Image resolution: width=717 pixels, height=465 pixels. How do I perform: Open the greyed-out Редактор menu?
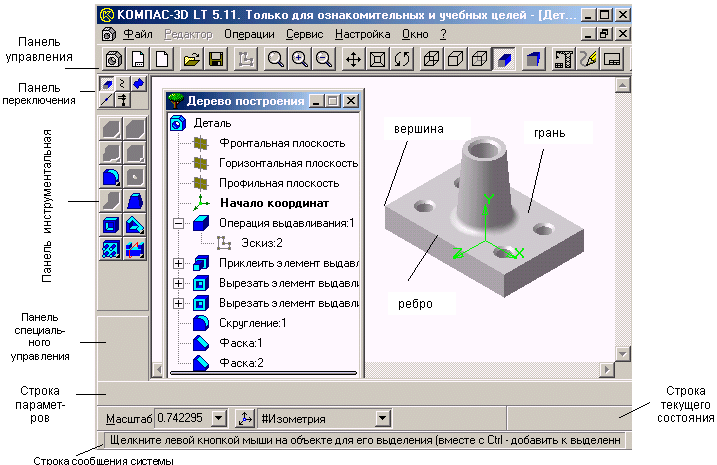tap(188, 34)
